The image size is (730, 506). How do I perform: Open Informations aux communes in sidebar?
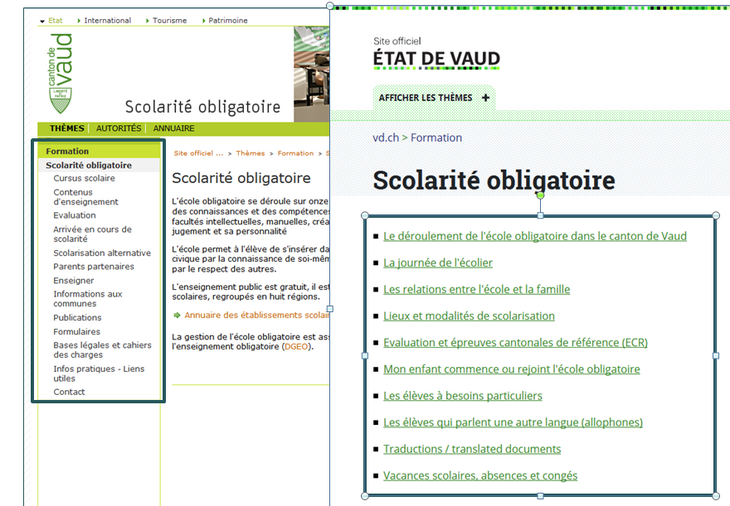tap(88, 299)
